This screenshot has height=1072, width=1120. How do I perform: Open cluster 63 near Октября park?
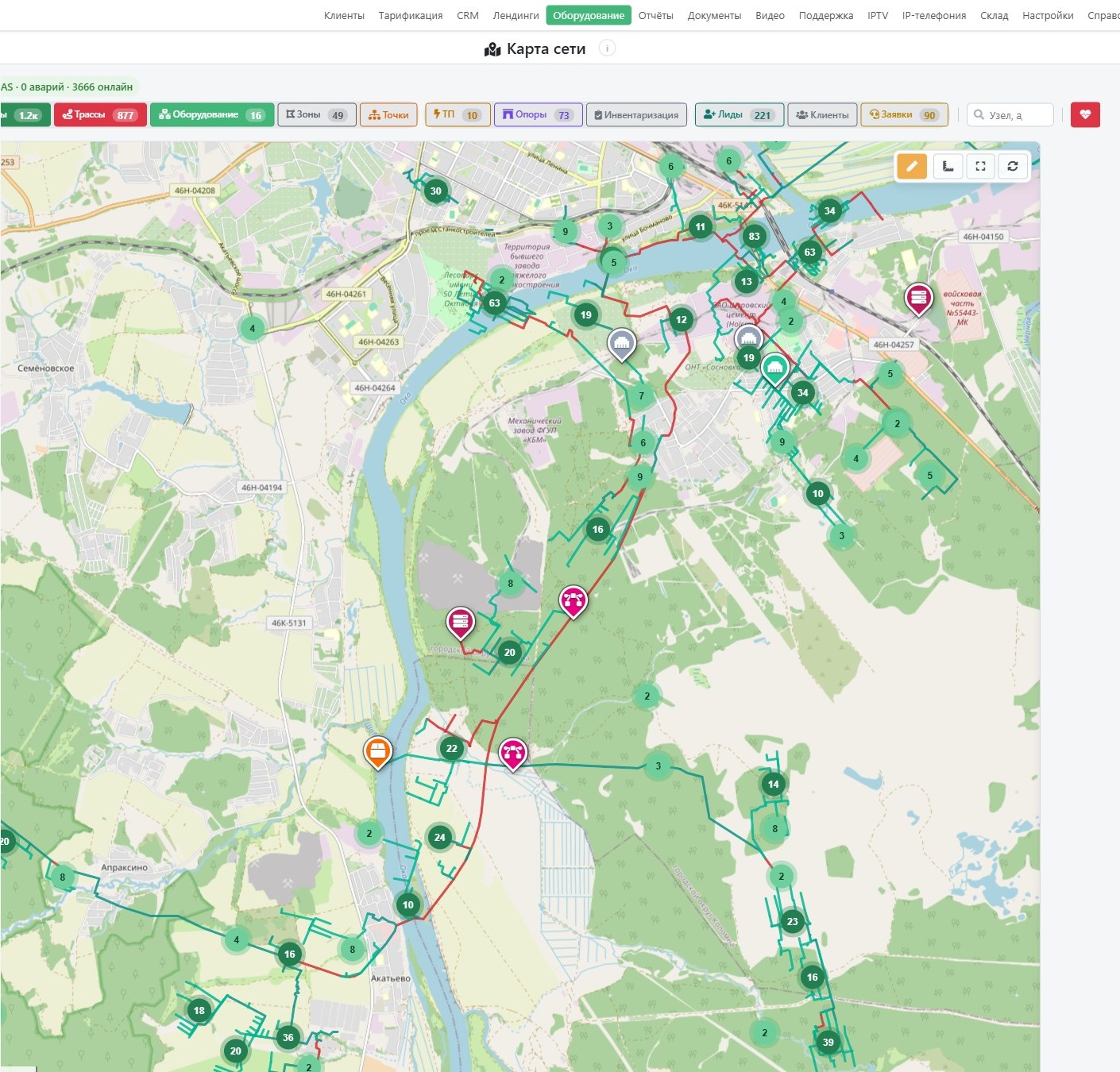[494, 303]
